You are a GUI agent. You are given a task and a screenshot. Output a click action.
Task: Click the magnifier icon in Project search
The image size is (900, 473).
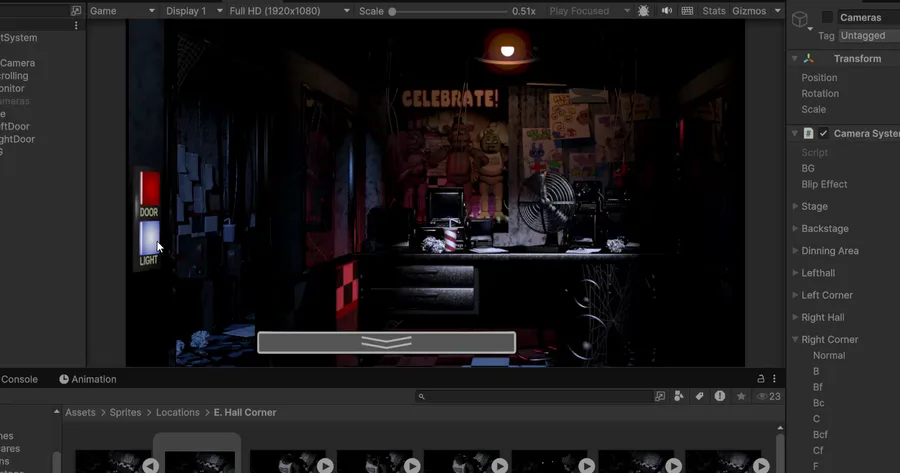click(x=421, y=396)
